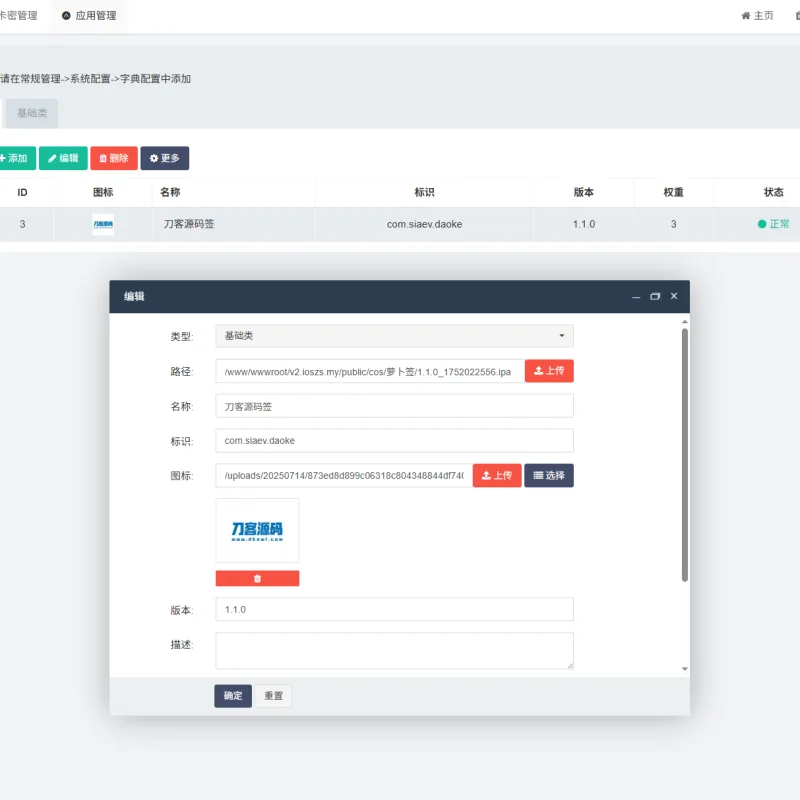Click the dialog vertical scrollbar thumb
This screenshot has height=800, width=800.
685,455
